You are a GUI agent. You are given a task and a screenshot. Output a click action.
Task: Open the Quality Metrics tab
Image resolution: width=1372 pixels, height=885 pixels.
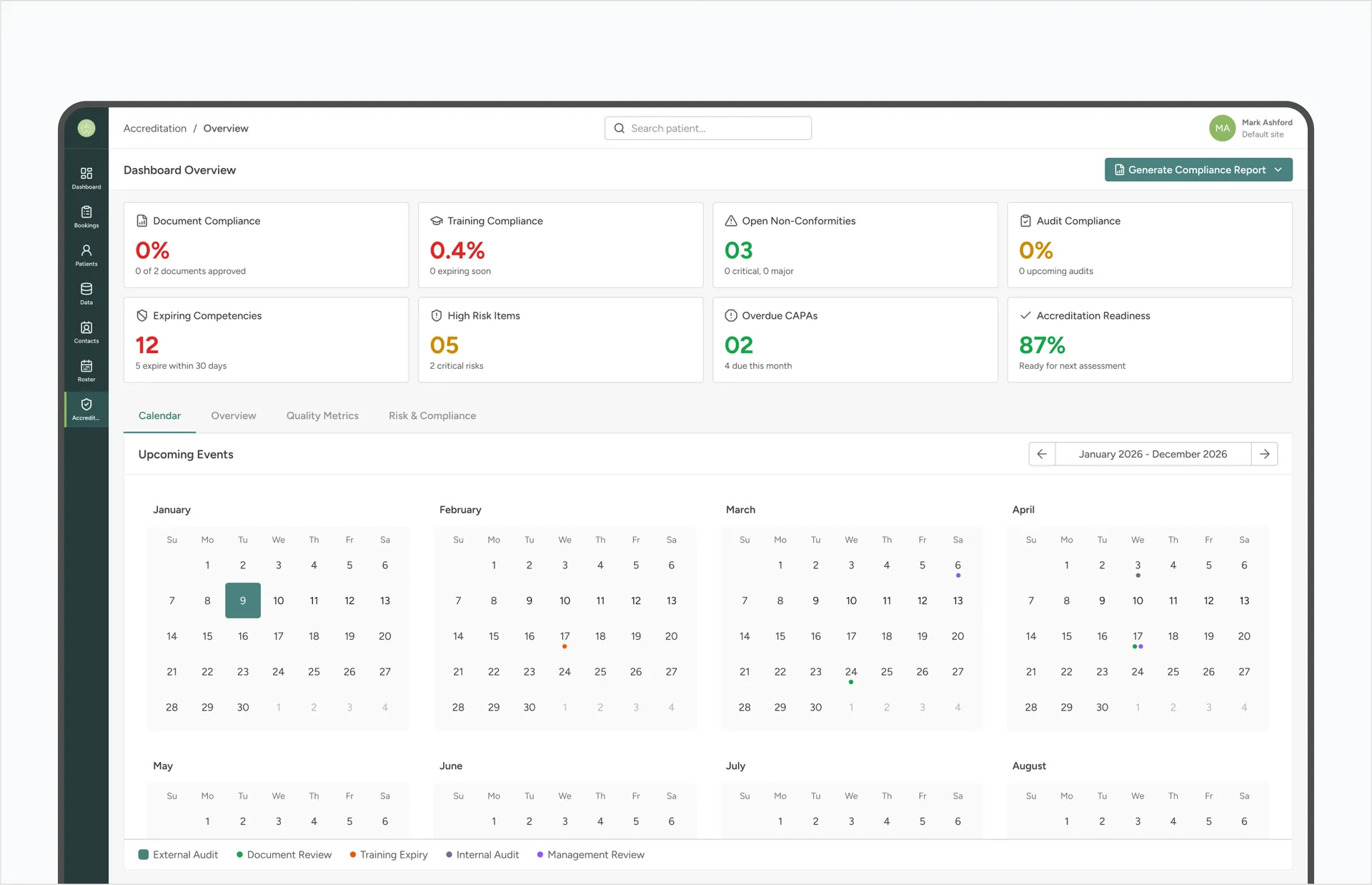(322, 415)
